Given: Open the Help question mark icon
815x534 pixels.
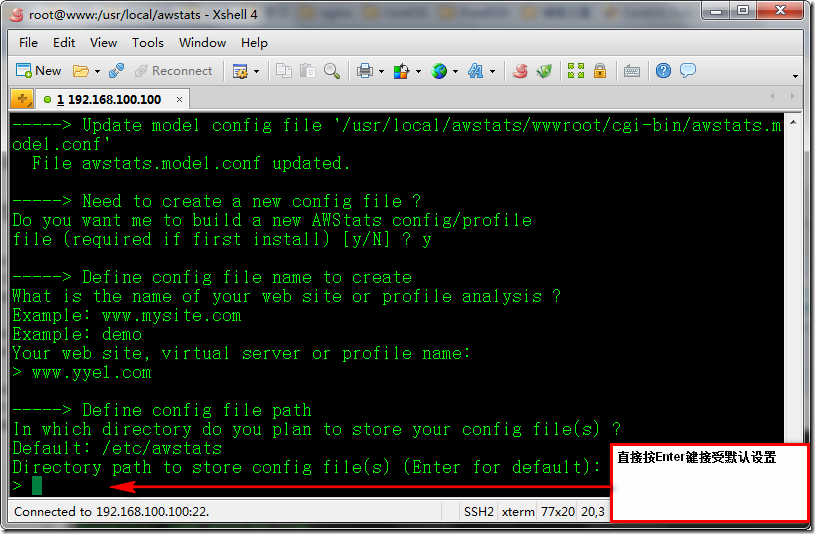Looking at the screenshot, I should tap(663, 70).
